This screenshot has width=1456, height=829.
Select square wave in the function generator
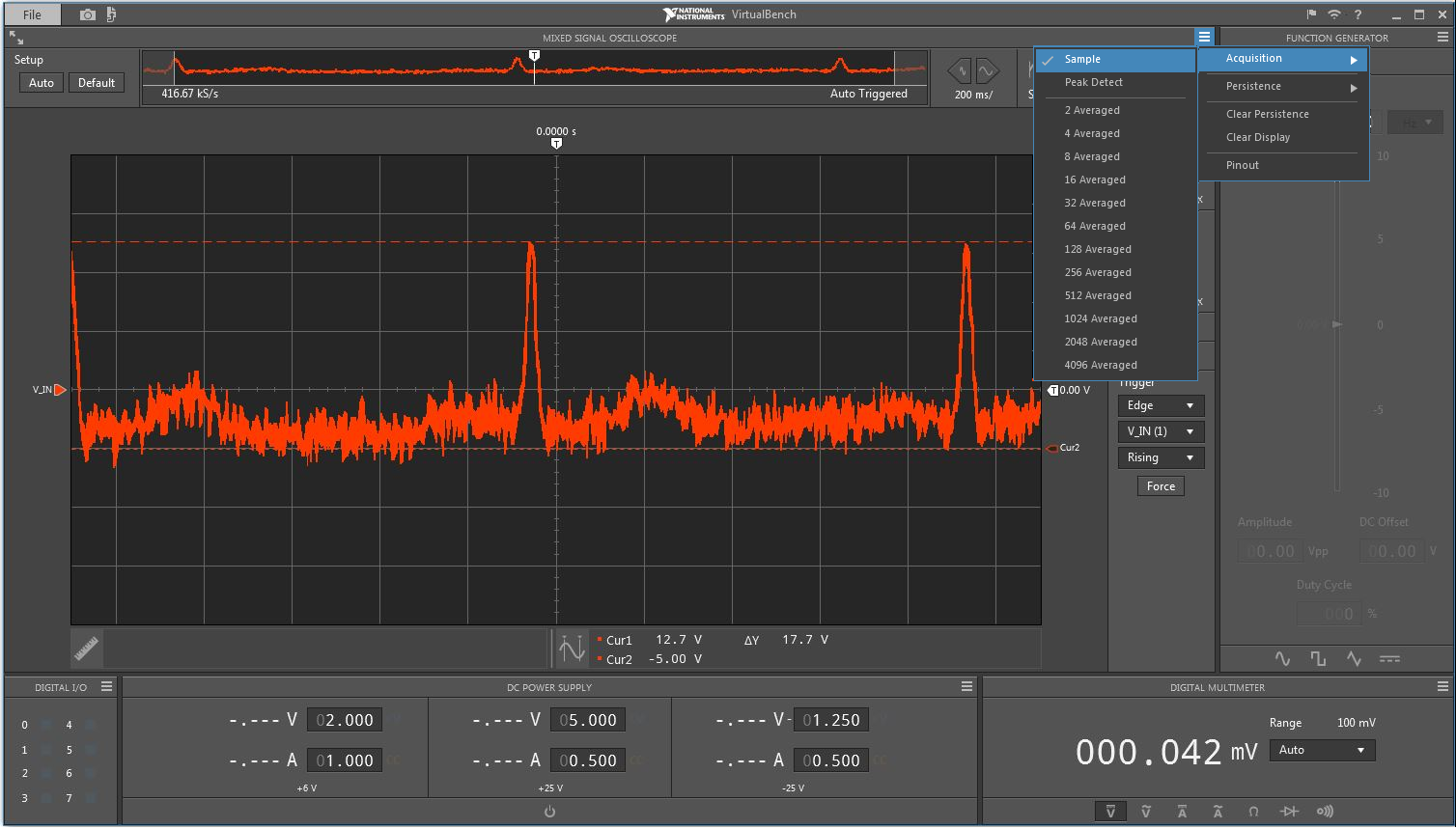[x=1318, y=658]
